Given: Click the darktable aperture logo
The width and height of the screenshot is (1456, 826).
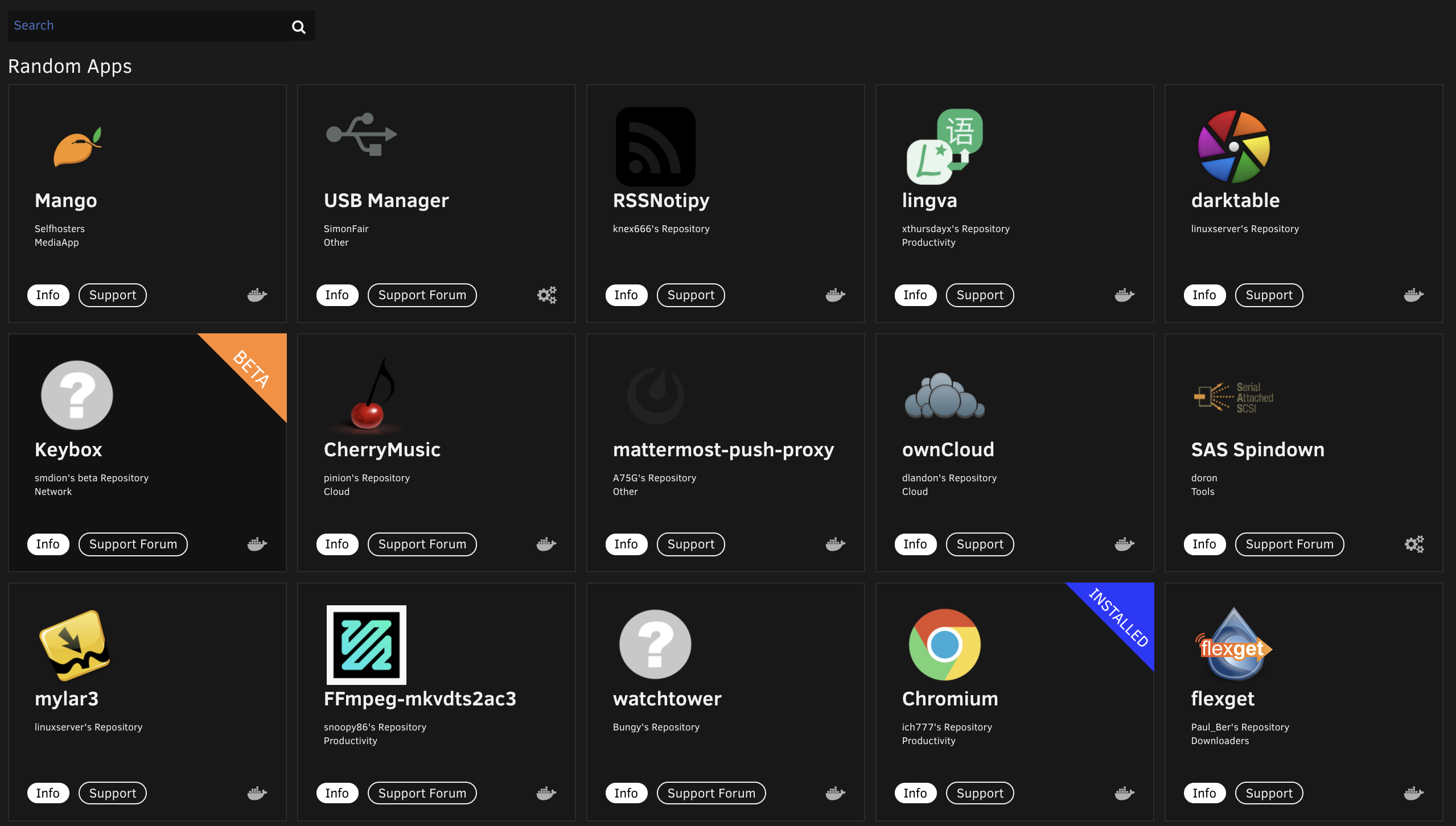Looking at the screenshot, I should (x=1233, y=147).
